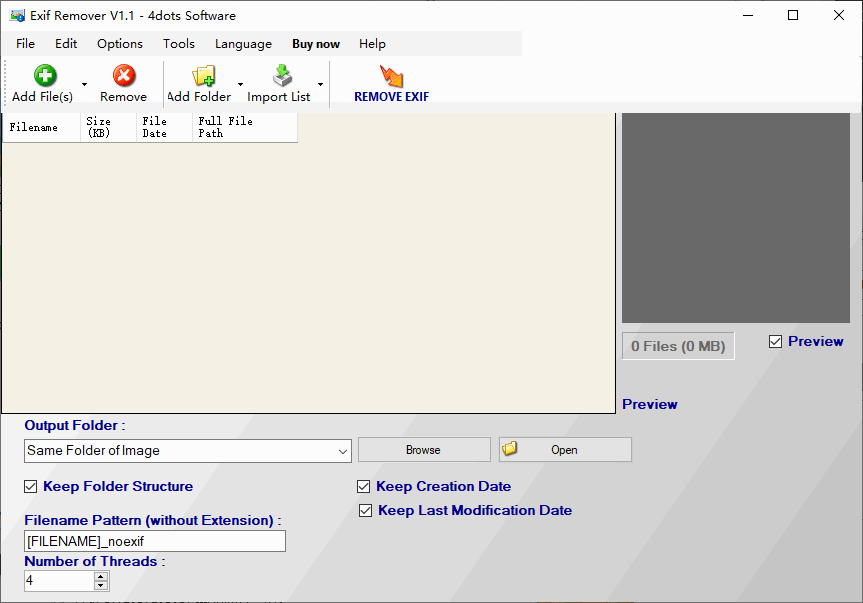Toggle the Preview checkbox

pyautogui.click(x=775, y=342)
